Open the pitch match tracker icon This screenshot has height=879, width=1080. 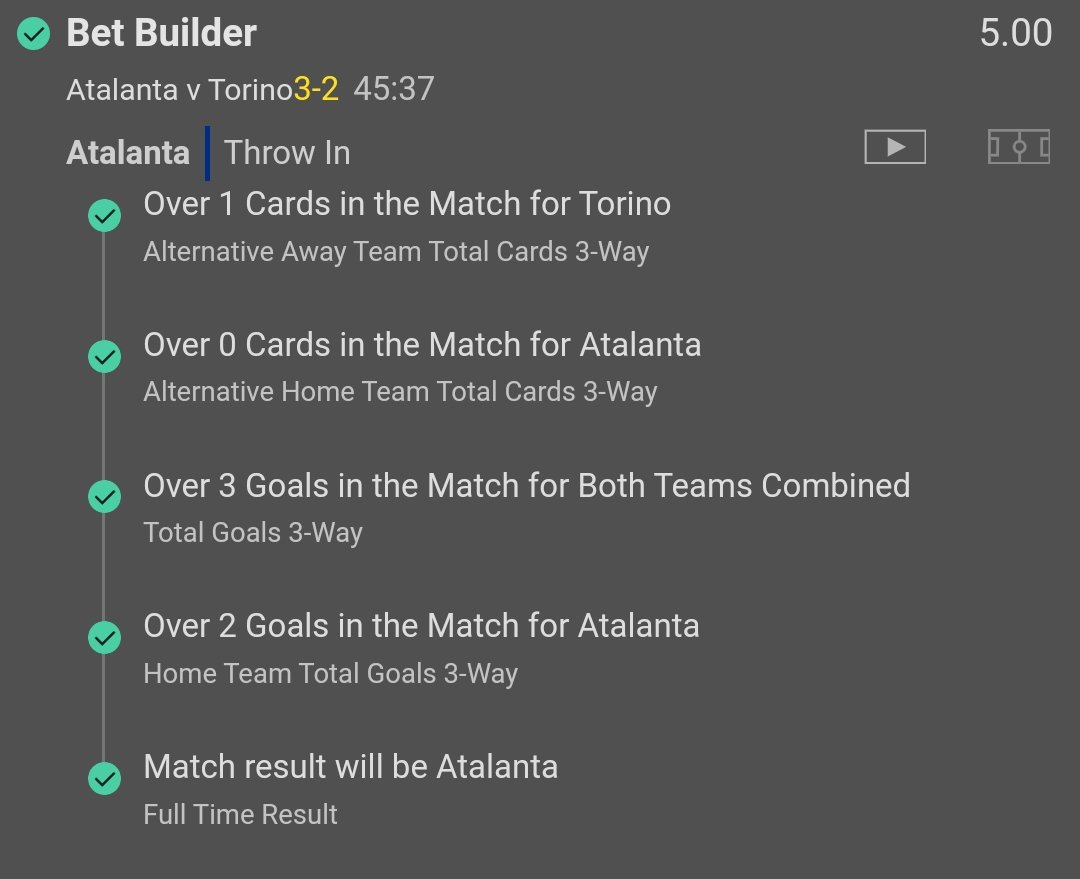point(1019,147)
